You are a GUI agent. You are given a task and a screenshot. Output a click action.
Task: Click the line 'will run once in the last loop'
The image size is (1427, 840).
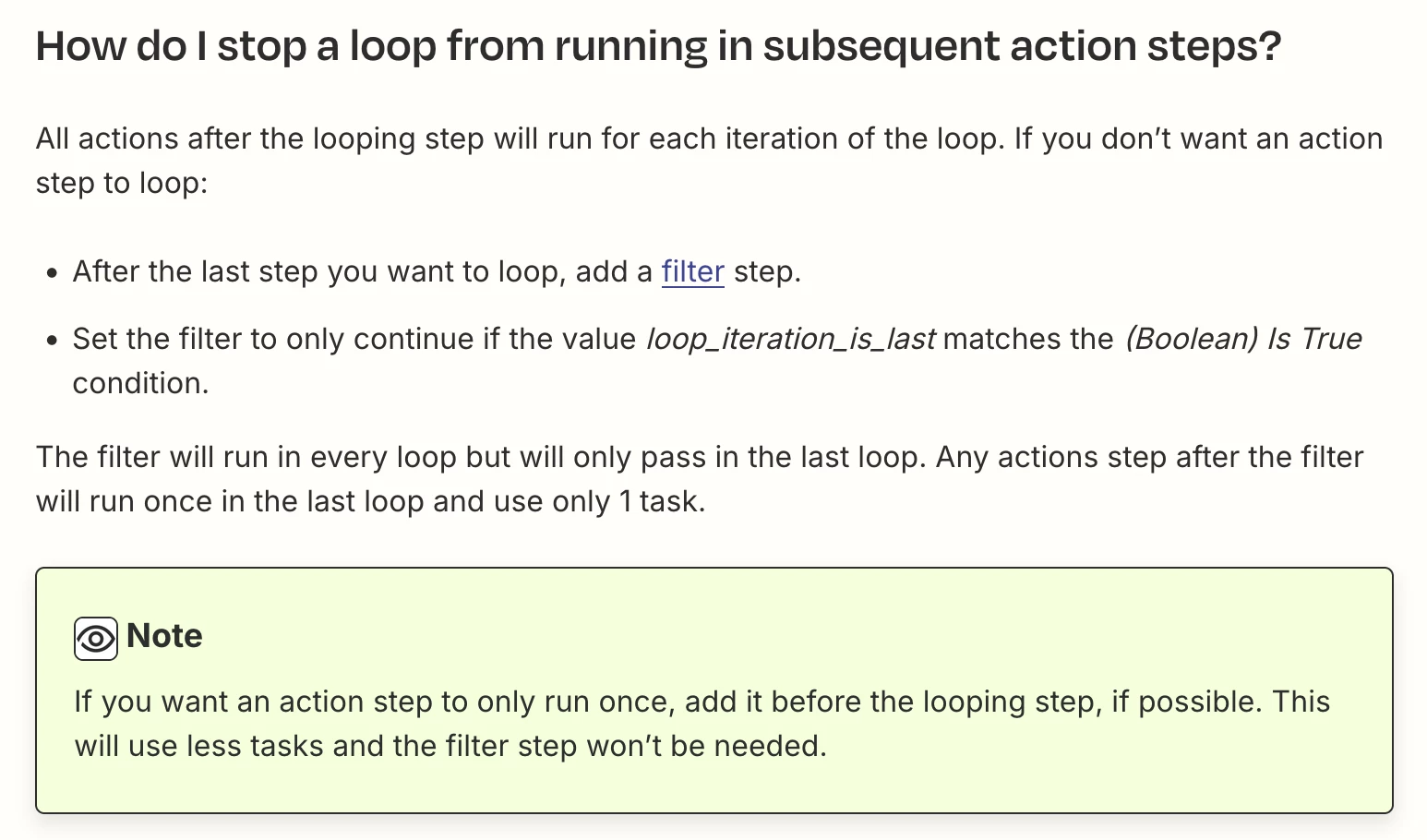[370, 501]
